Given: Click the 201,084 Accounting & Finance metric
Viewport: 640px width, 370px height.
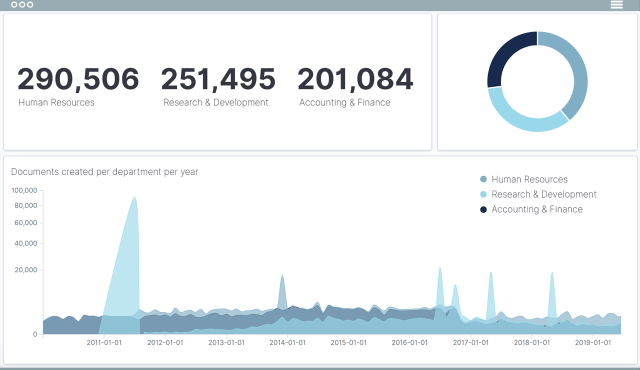Looking at the screenshot, I should [x=355, y=86].
